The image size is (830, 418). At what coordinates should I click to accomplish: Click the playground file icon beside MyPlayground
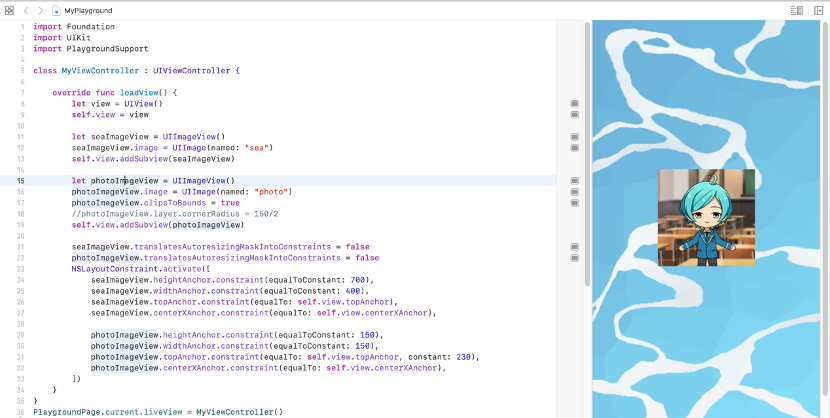pos(57,11)
